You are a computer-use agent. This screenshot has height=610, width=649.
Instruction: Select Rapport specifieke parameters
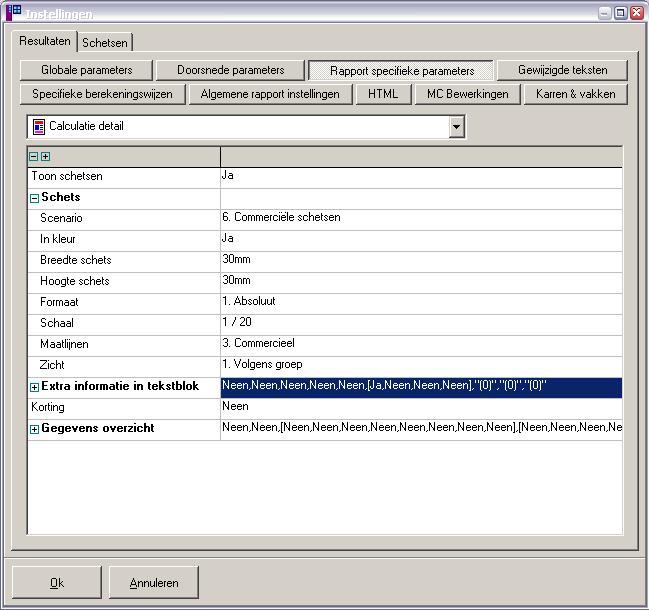(x=401, y=71)
